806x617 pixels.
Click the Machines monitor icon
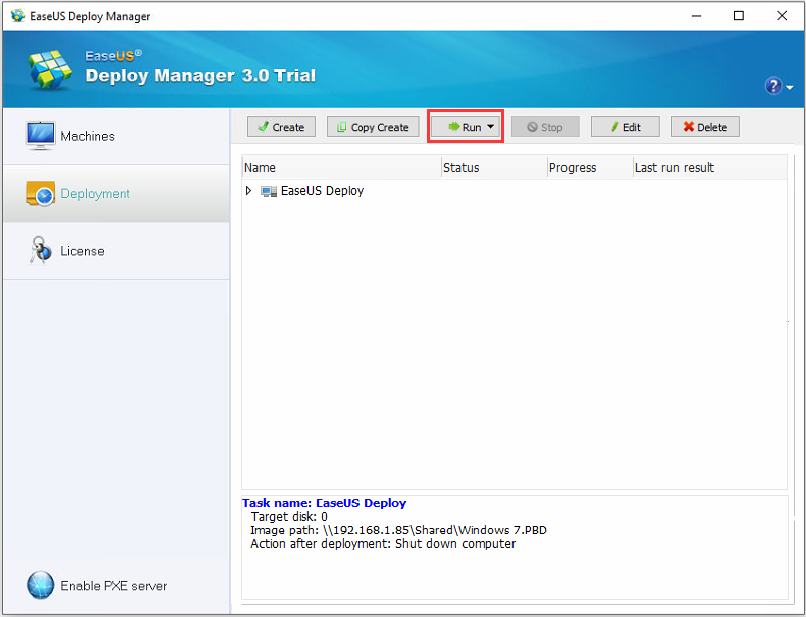coord(40,136)
